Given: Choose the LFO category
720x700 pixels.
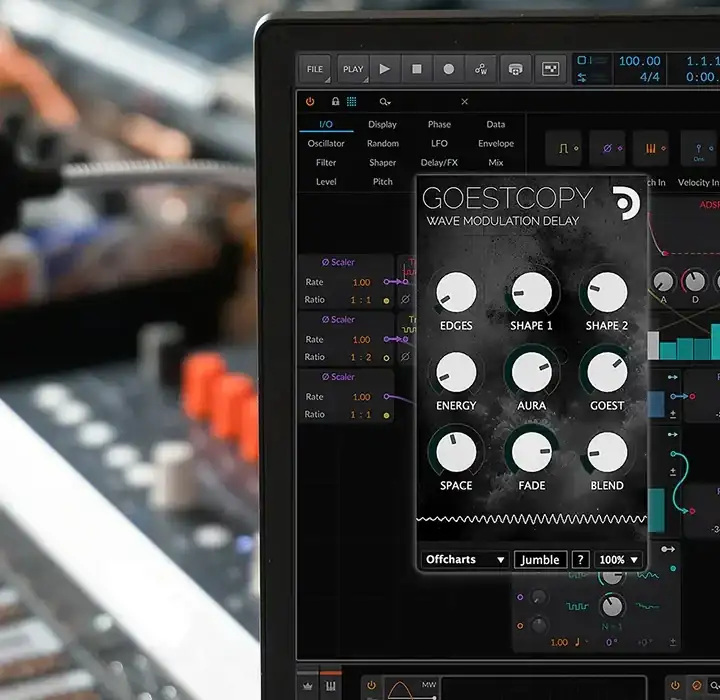Looking at the screenshot, I should [439, 144].
